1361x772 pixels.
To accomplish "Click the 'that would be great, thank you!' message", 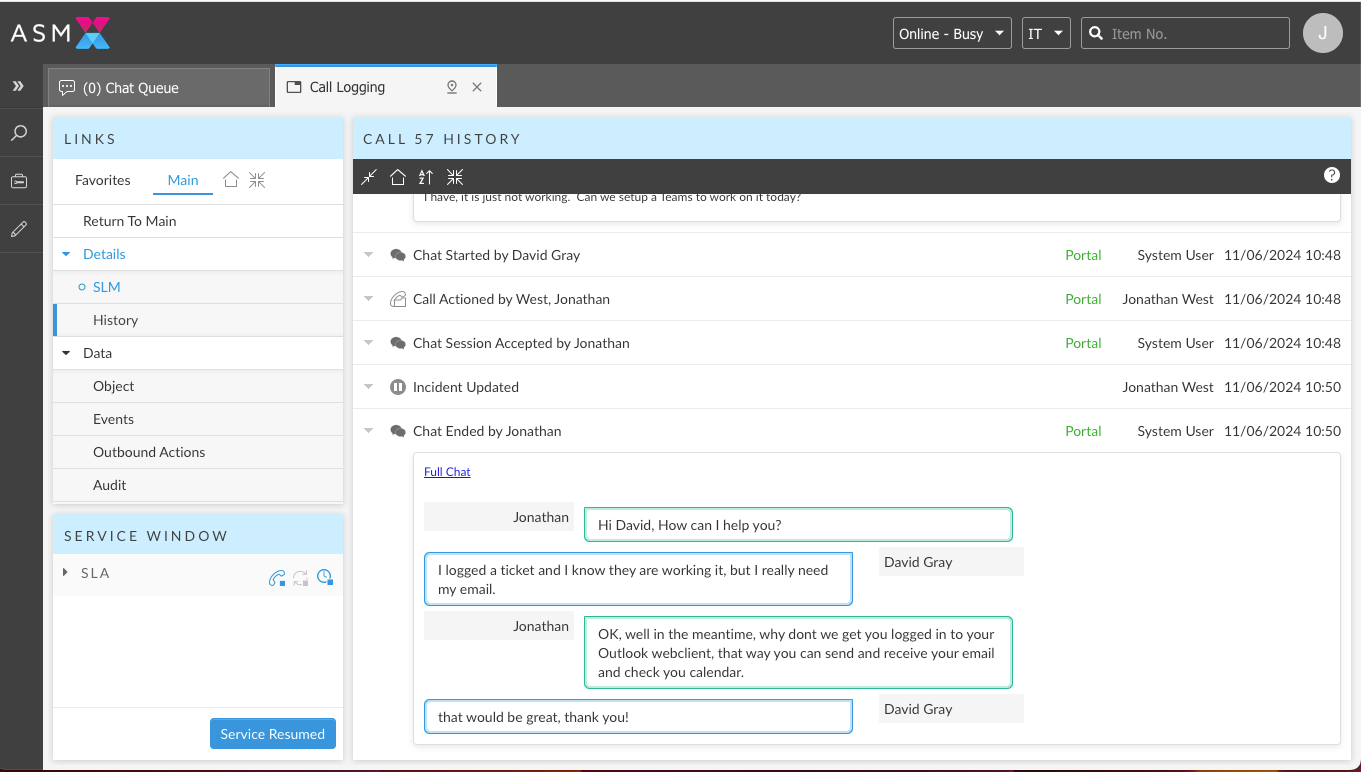I will pyautogui.click(x=638, y=716).
